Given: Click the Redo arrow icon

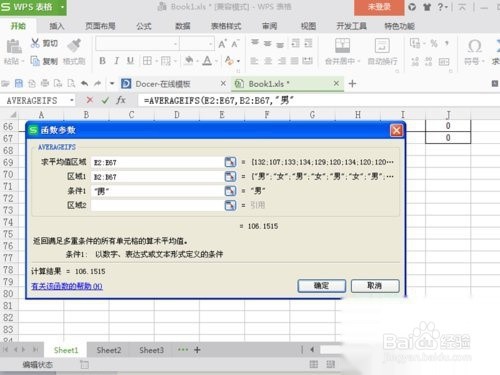Looking at the screenshot, I should click(x=97, y=83).
